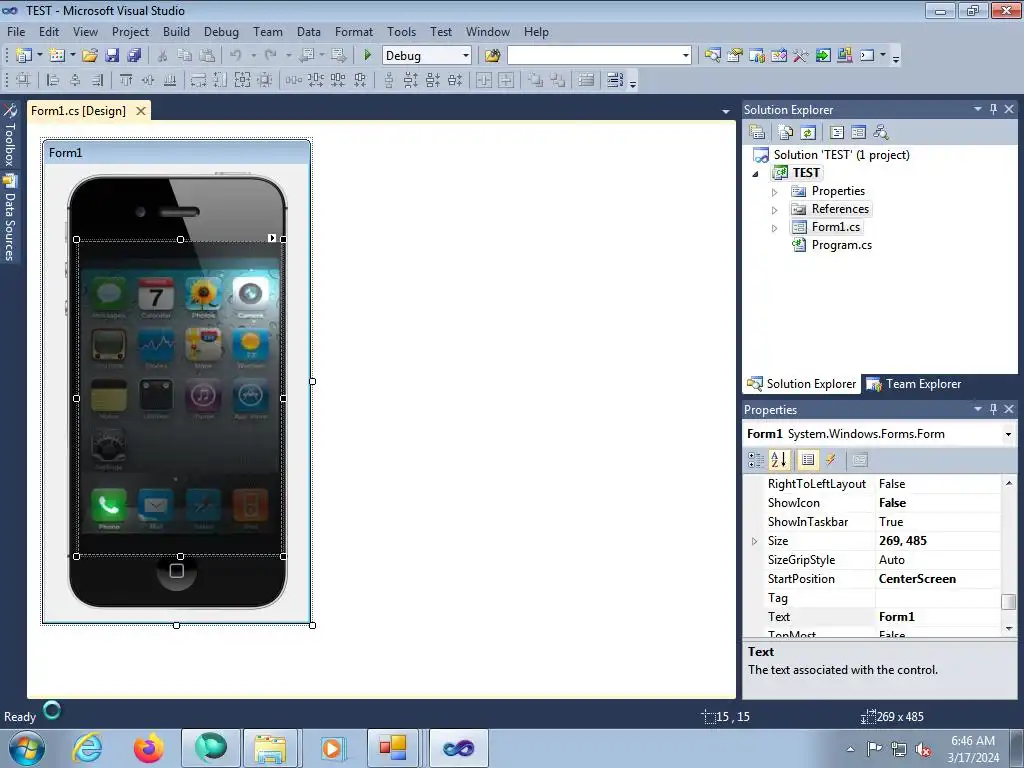
Task: Click the PictureBox smart tag arrow
Action: point(272,238)
